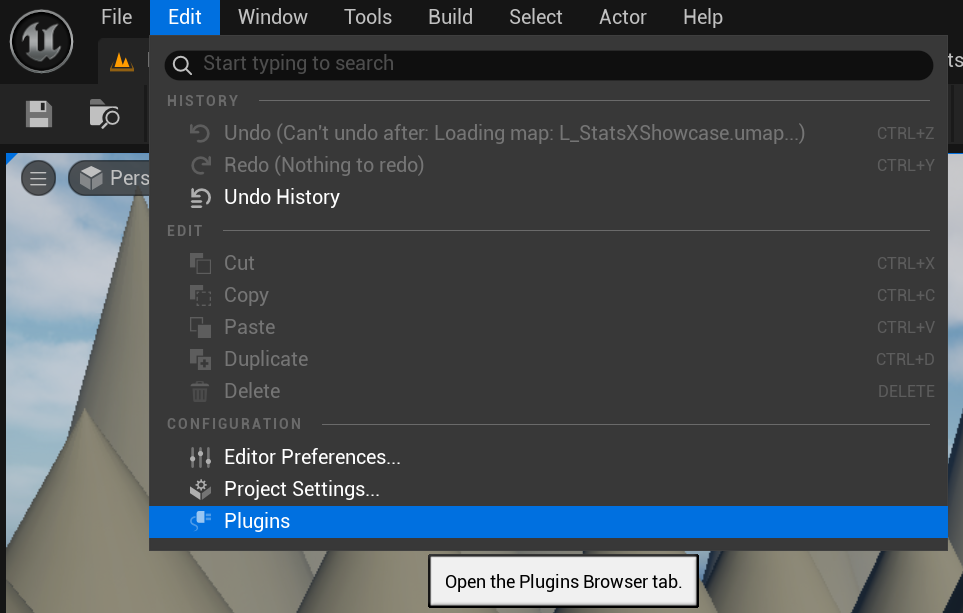
Task: Click the orange warning triangle tab icon
Action: tap(120, 61)
